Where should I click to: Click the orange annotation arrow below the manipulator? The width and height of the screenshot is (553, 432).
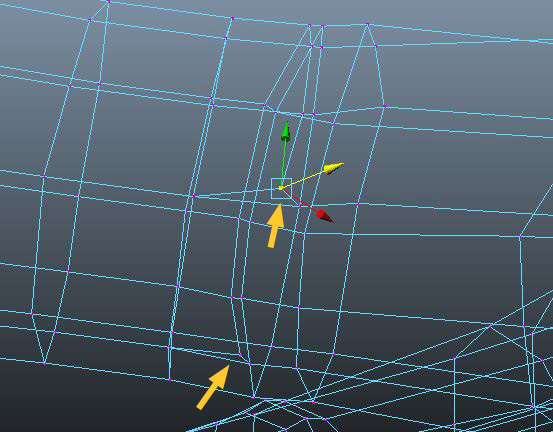[276, 226]
